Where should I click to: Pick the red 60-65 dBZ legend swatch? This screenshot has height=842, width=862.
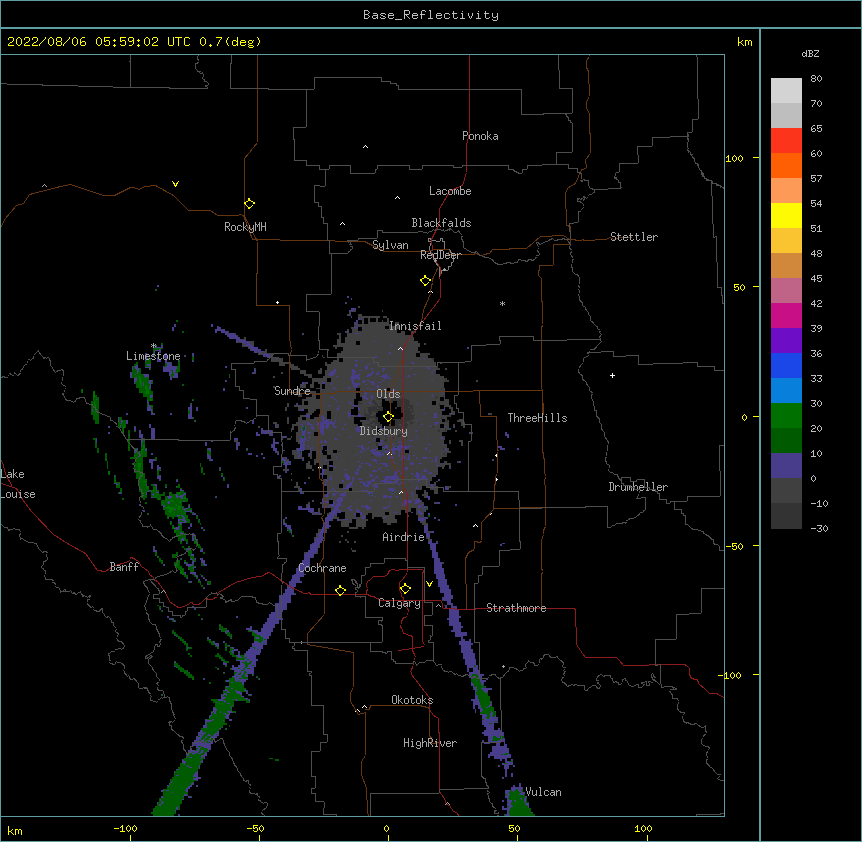786,141
